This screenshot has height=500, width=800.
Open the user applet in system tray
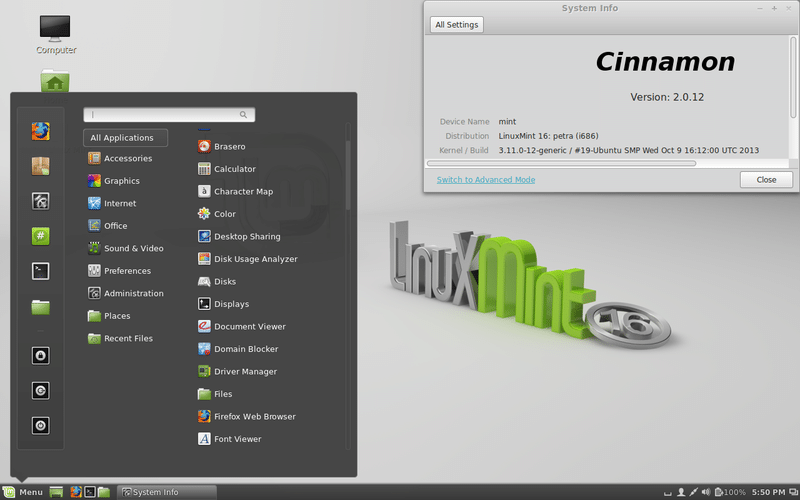681,492
